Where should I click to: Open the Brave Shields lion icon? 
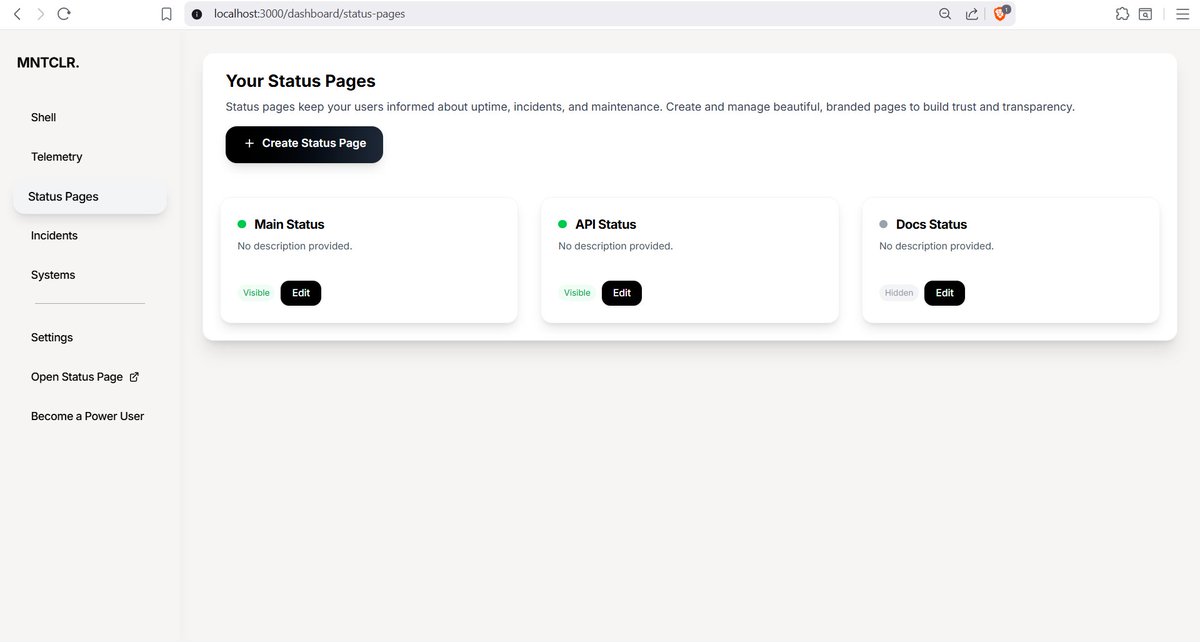pos(1001,13)
